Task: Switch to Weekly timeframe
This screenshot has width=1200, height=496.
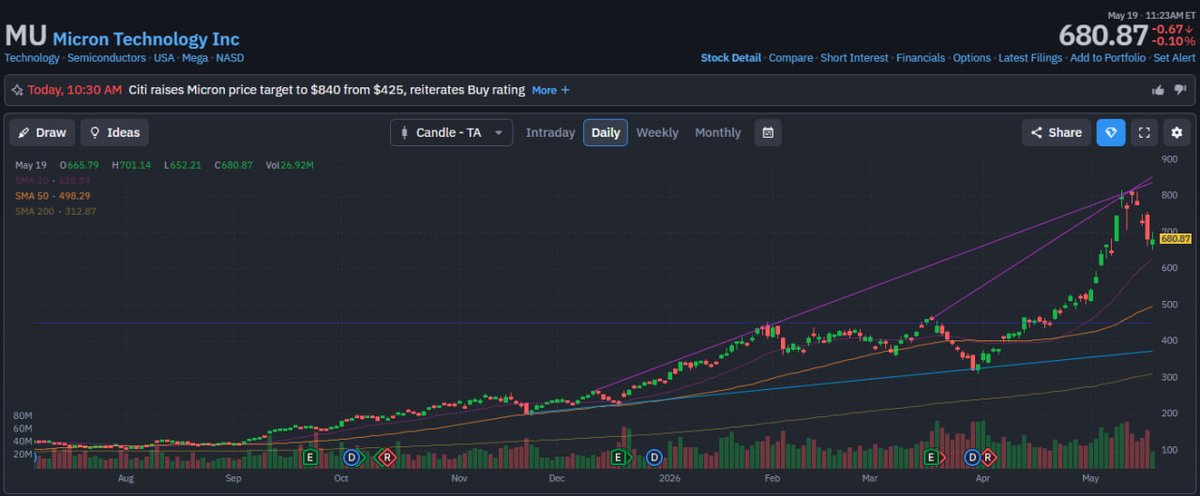Action: [x=657, y=132]
